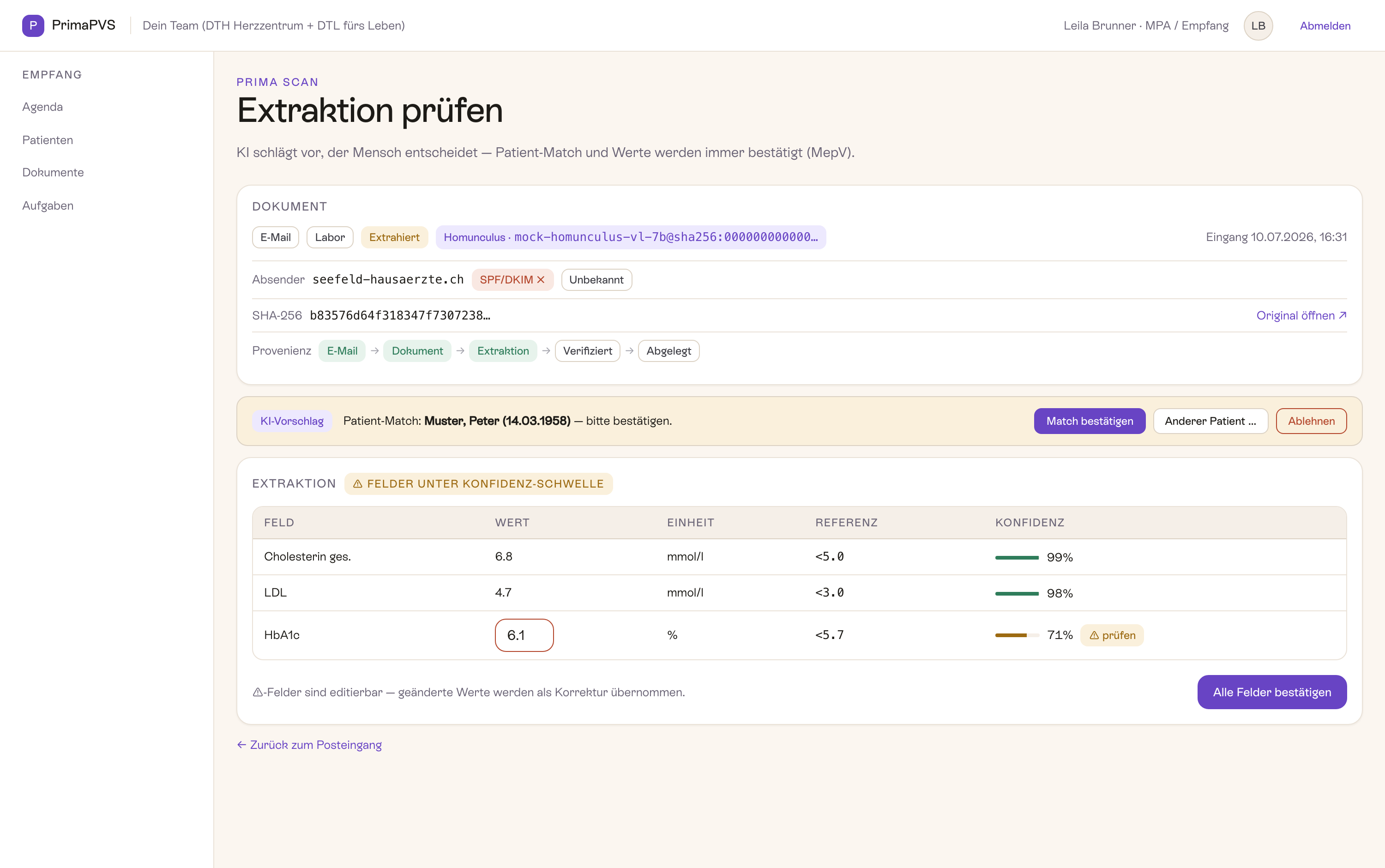This screenshot has height=868, width=1385.
Task: Click the LDL field name
Action: click(x=276, y=592)
